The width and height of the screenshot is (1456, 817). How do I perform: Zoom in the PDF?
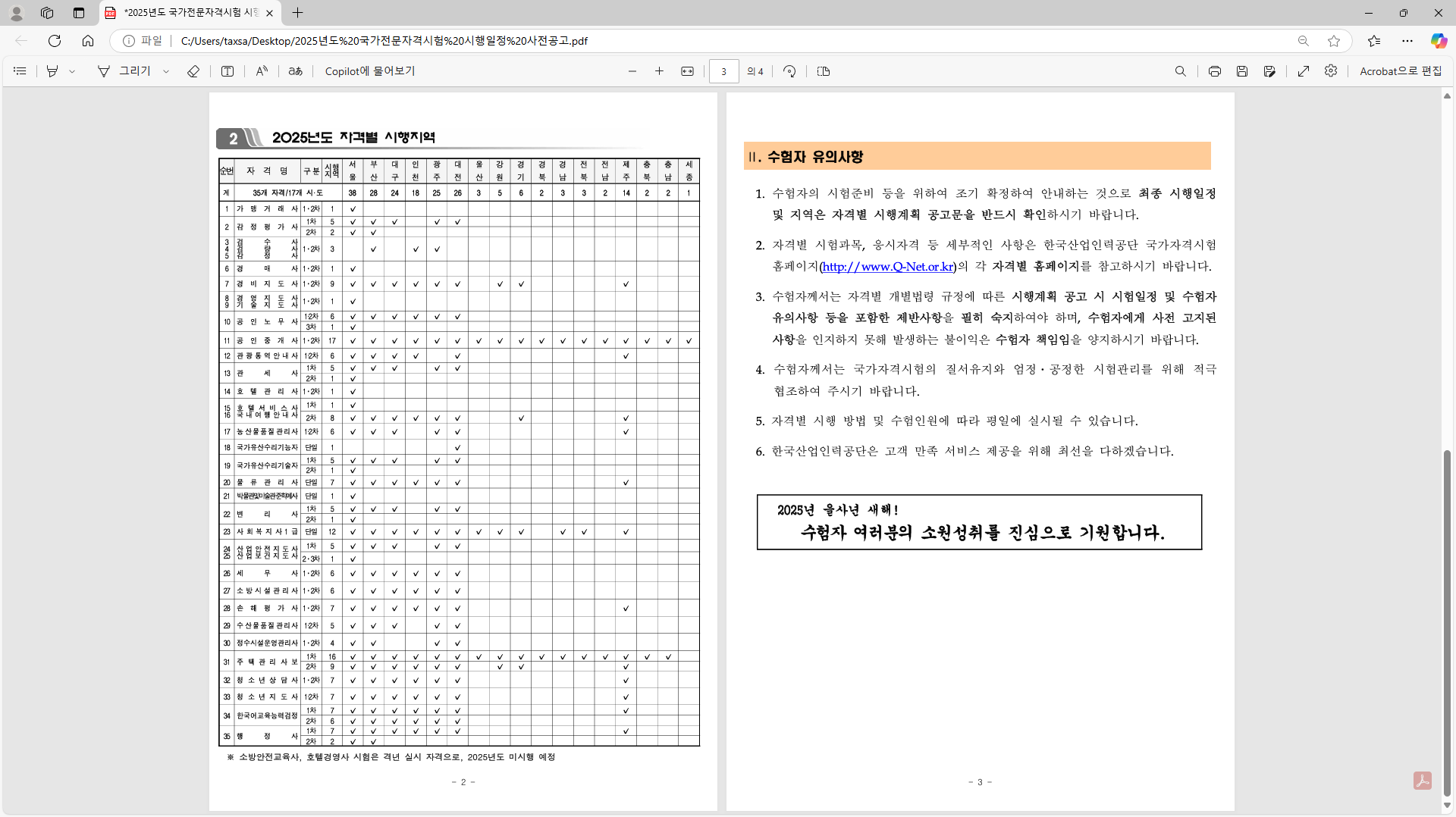(x=660, y=71)
